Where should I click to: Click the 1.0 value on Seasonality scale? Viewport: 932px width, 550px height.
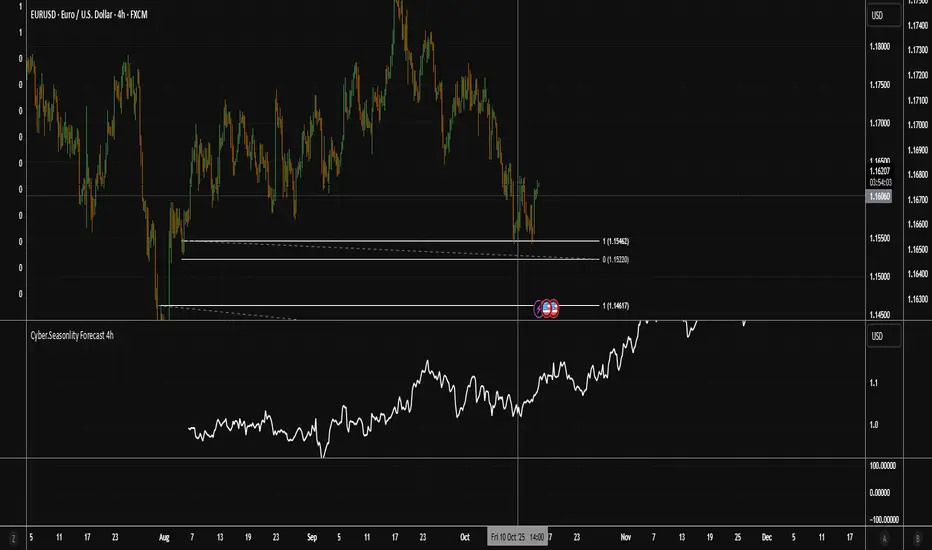(874, 425)
